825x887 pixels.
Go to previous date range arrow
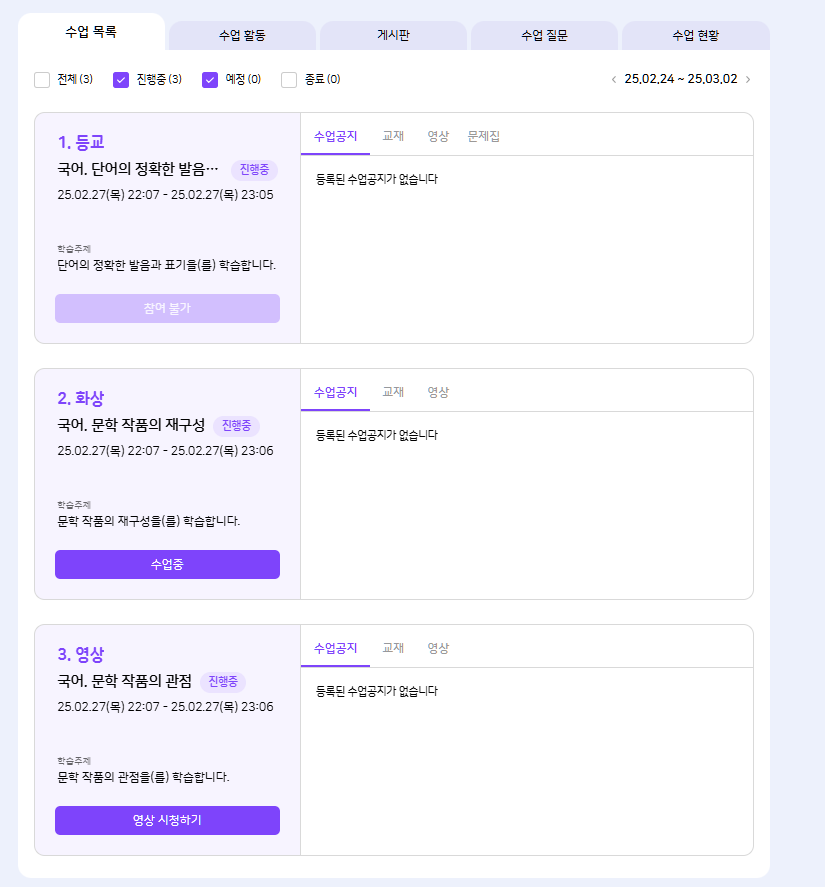click(614, 79)
